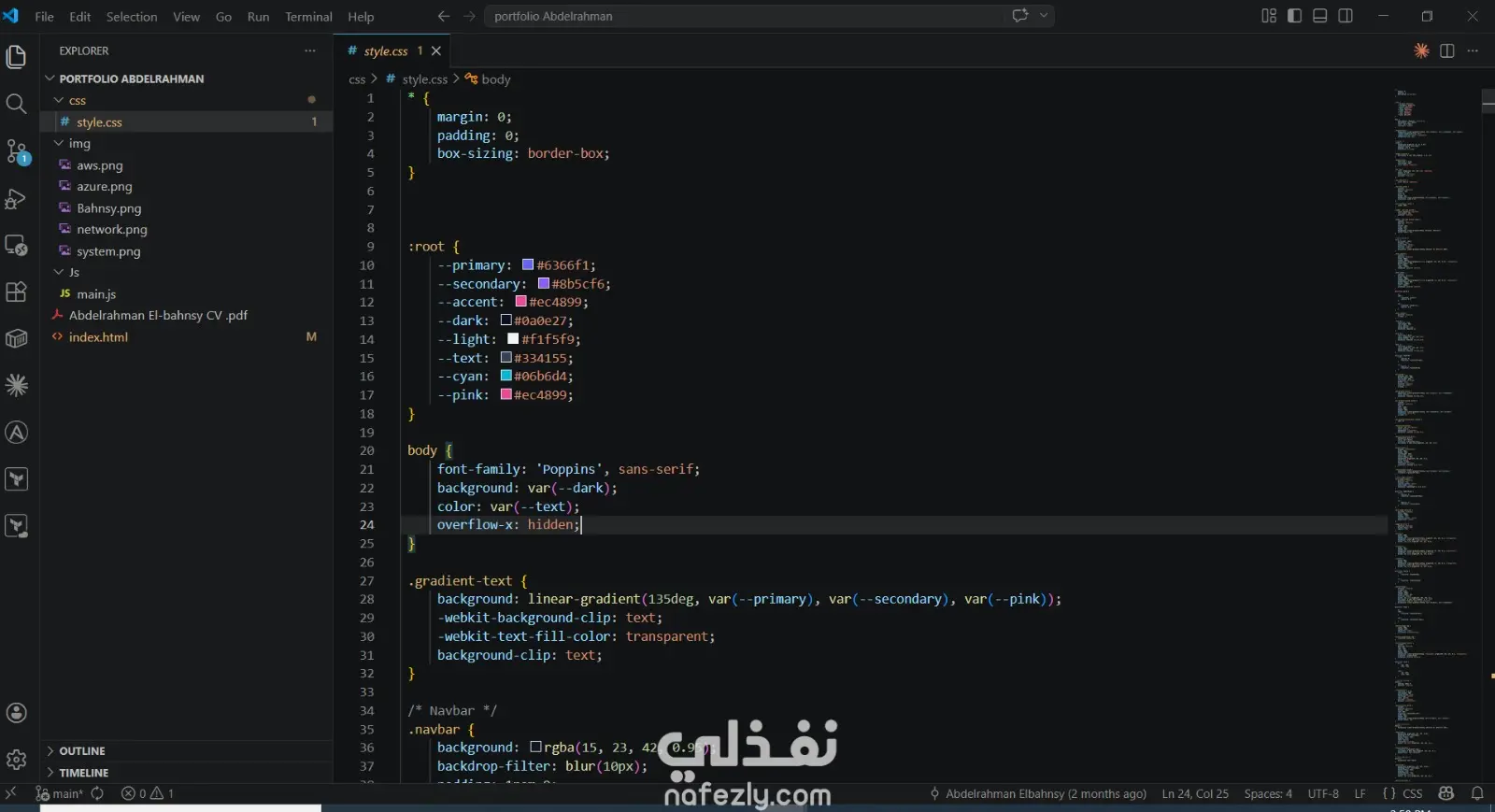
Task: Click the orange starburst icon in editor toolbar
Action: [1421, 50]
